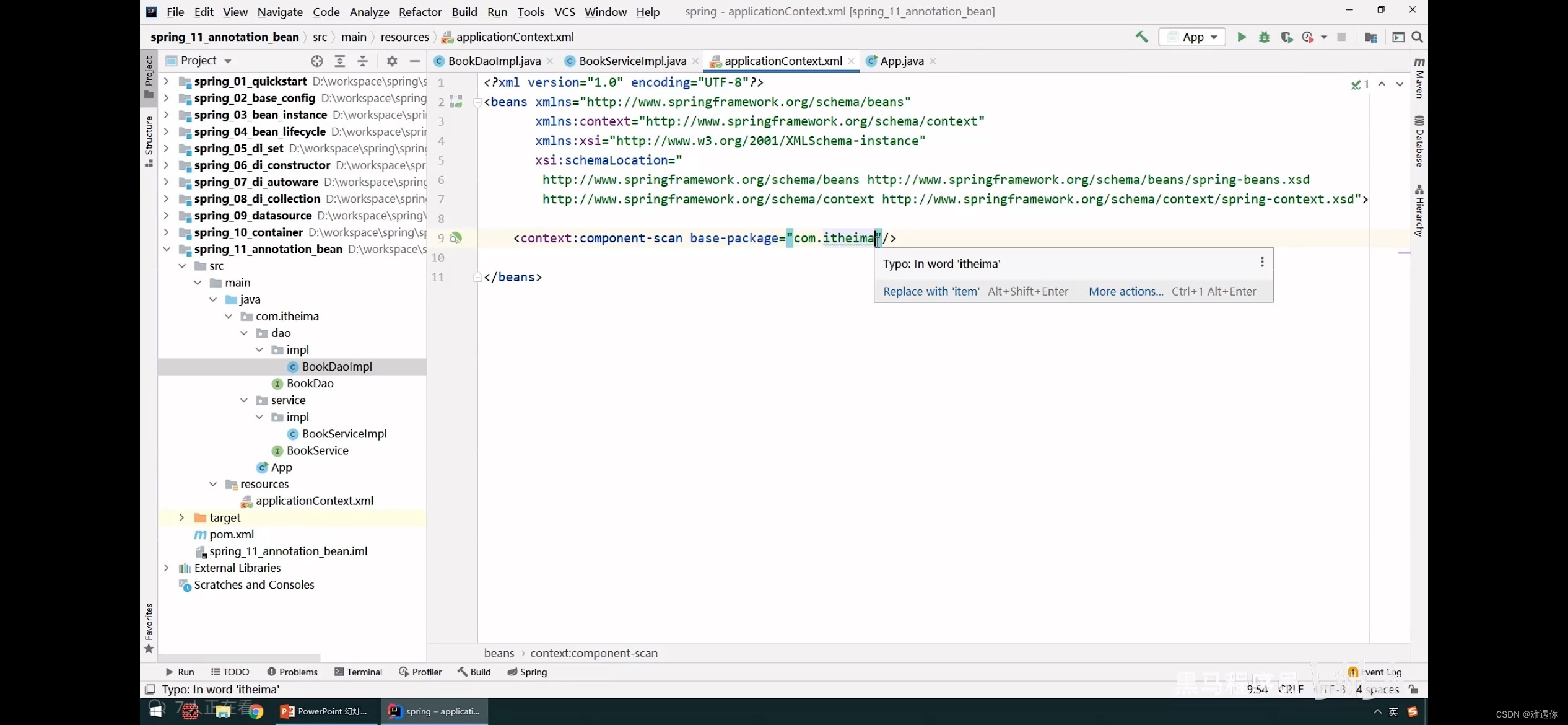
Task: Expand External Libraries node
Action: click(166, 568)
